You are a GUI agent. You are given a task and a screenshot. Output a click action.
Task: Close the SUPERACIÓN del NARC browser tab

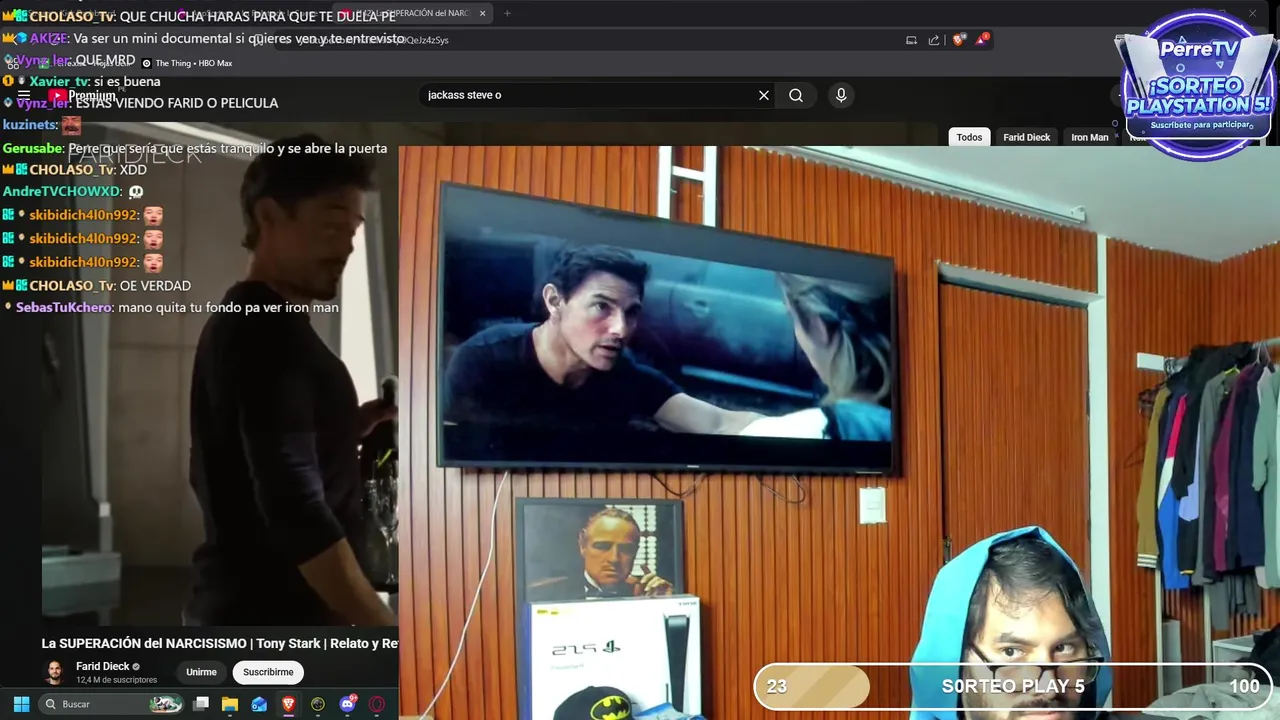point(482,13)
